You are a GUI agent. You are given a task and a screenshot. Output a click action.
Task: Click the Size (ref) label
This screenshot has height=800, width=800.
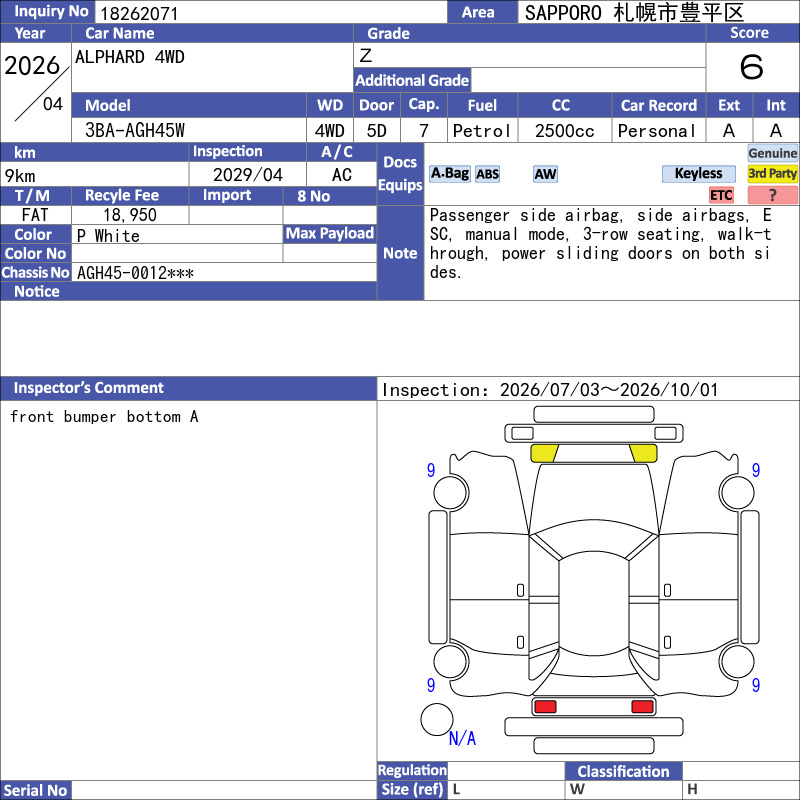[x=412, y=789]
